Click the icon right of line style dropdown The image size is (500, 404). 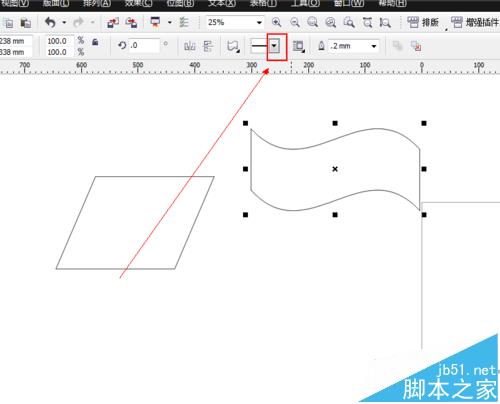pos(298,46)
